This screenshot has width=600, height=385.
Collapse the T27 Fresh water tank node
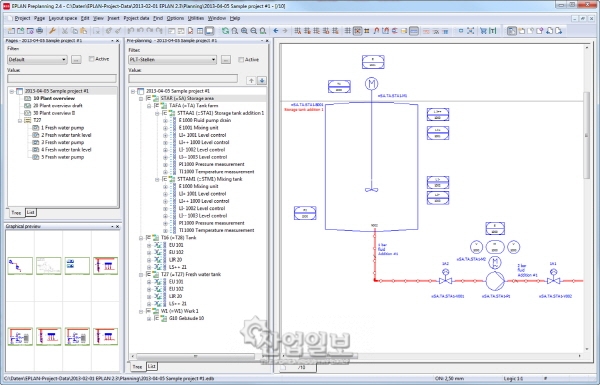point(141,274)
